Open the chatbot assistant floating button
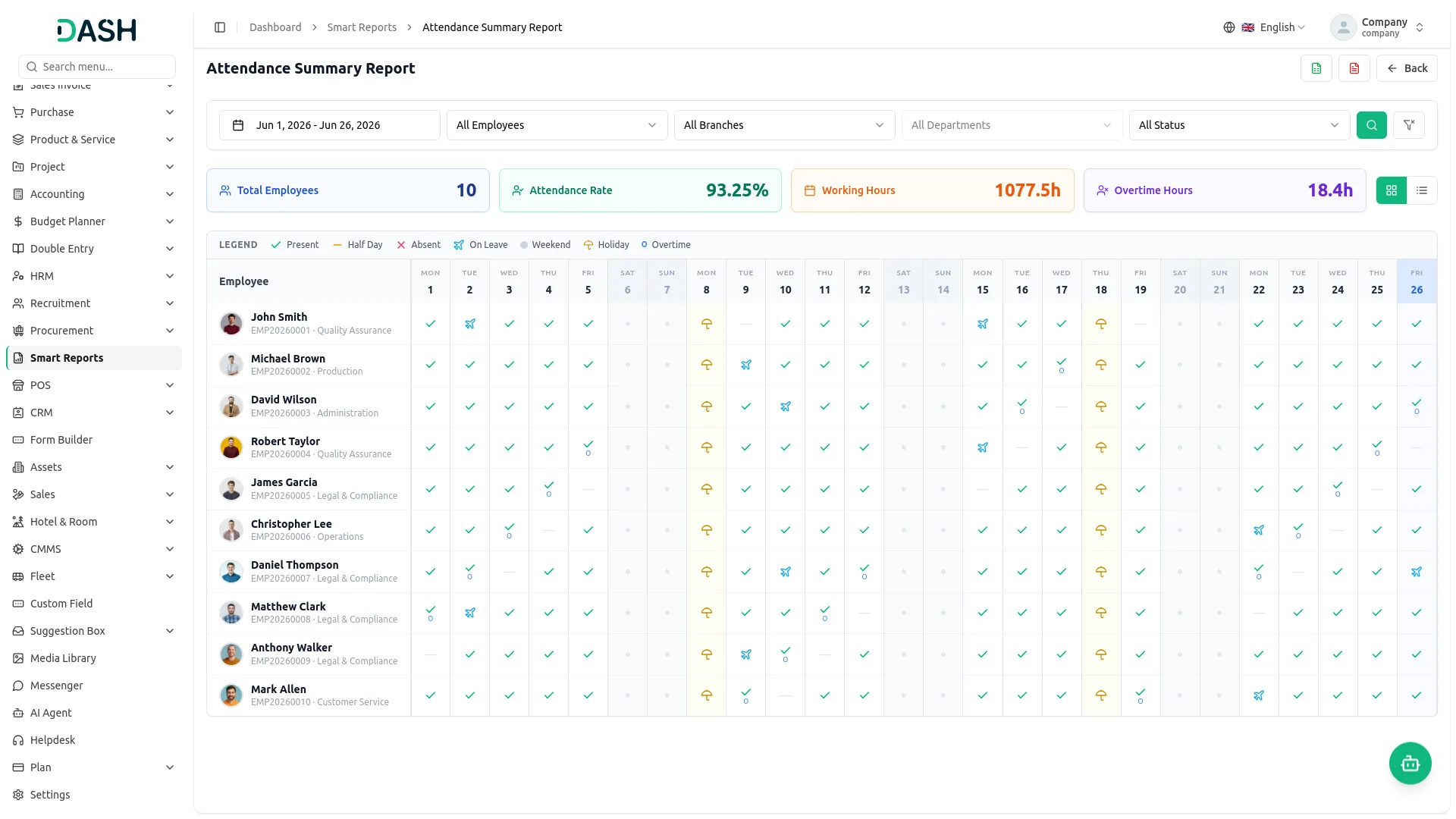 point(1410,763)
